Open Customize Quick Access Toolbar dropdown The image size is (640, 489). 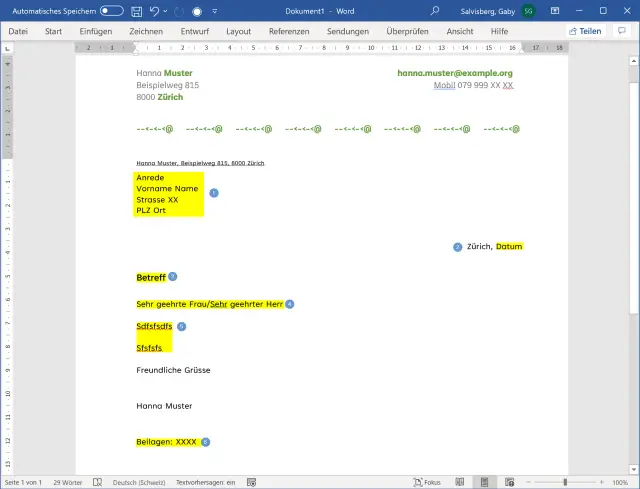[215, 11]
